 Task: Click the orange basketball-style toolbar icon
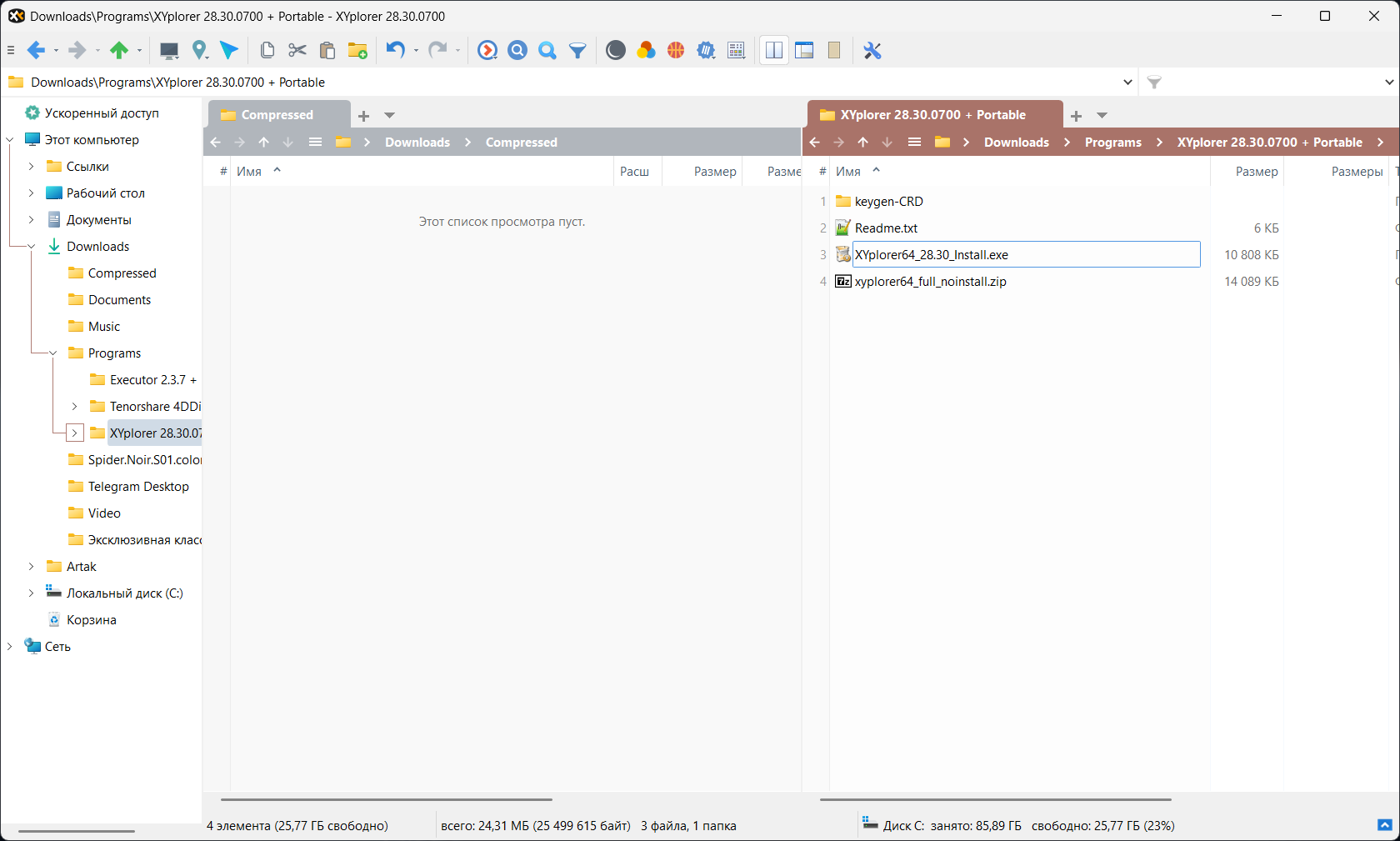(676, 51)
